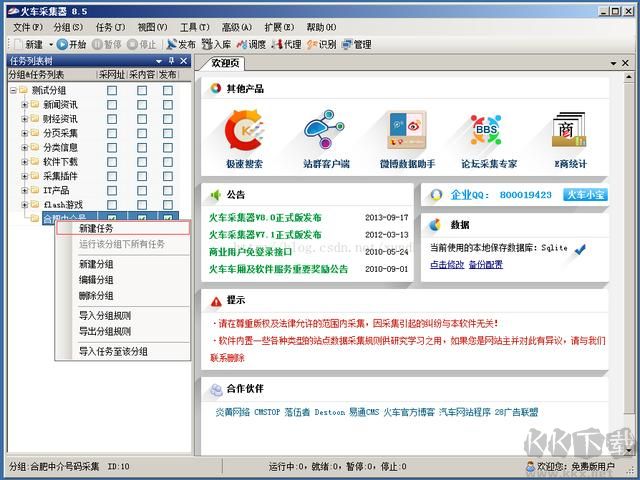
Task: Open the 炎黄网络 partner link
Action: pos(233,412)
